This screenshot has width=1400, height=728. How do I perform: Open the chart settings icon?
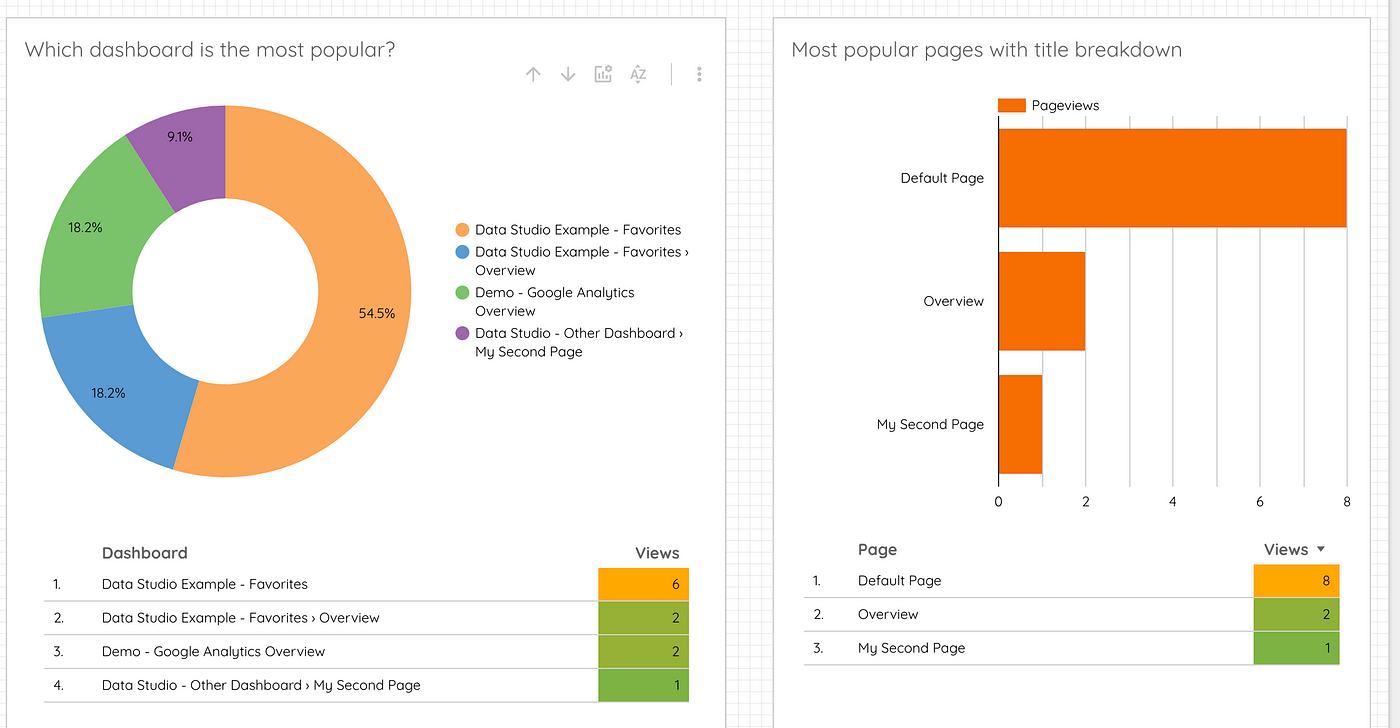[603, 74]
